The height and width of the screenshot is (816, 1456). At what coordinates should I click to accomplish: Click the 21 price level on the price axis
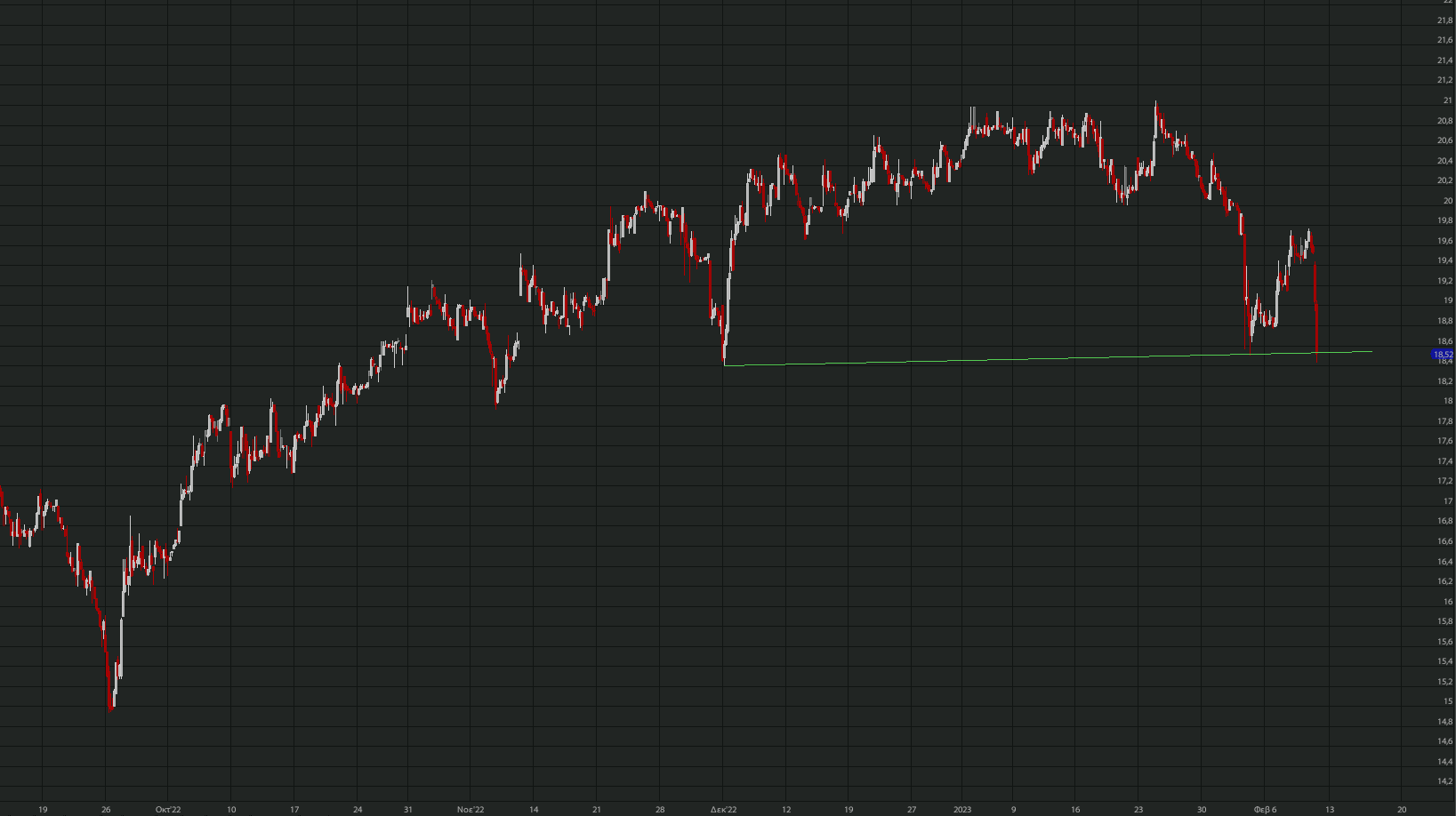pyautogui.click(x=1448, y=100)
